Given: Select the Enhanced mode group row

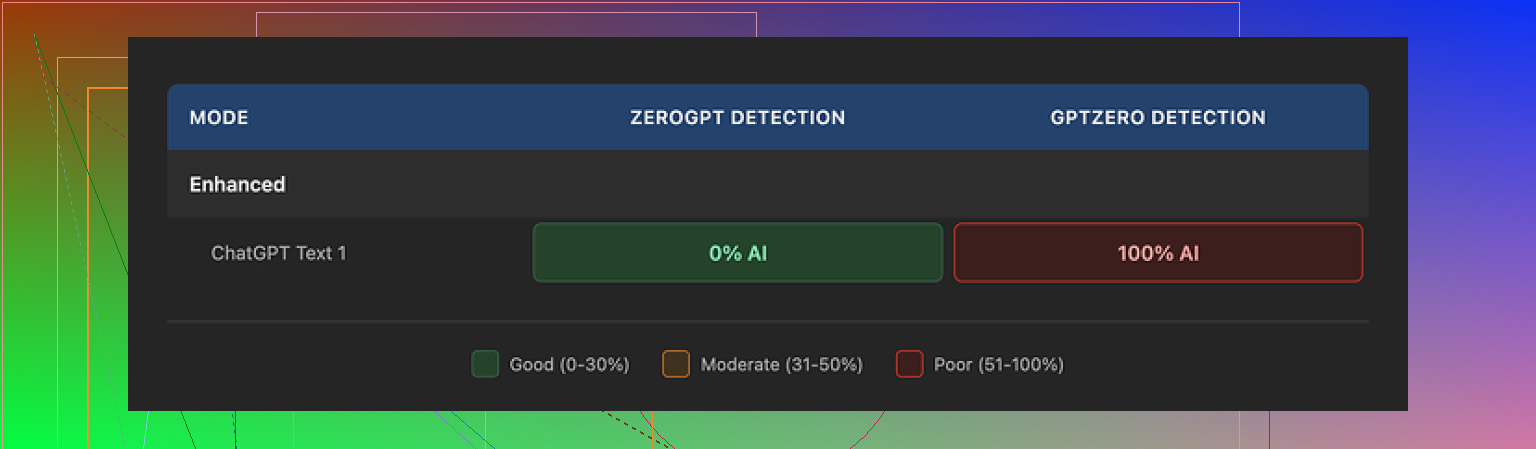Looking at the screenshot, I should click(238, 185).
